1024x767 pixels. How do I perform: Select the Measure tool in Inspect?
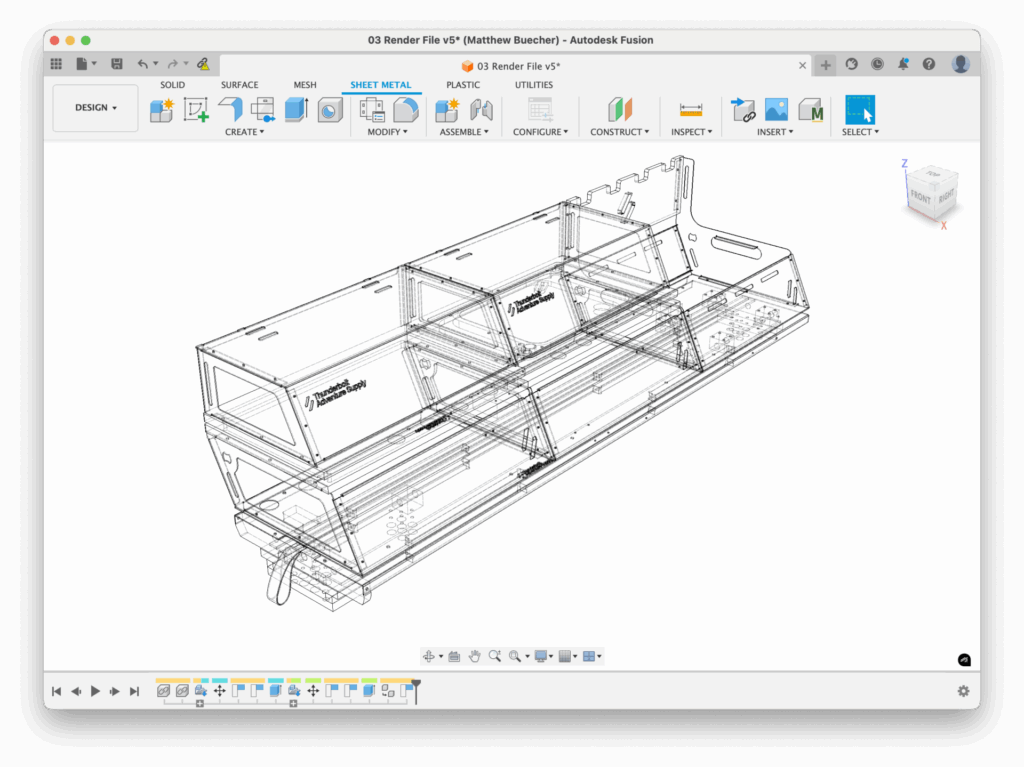tap(690, 110)
